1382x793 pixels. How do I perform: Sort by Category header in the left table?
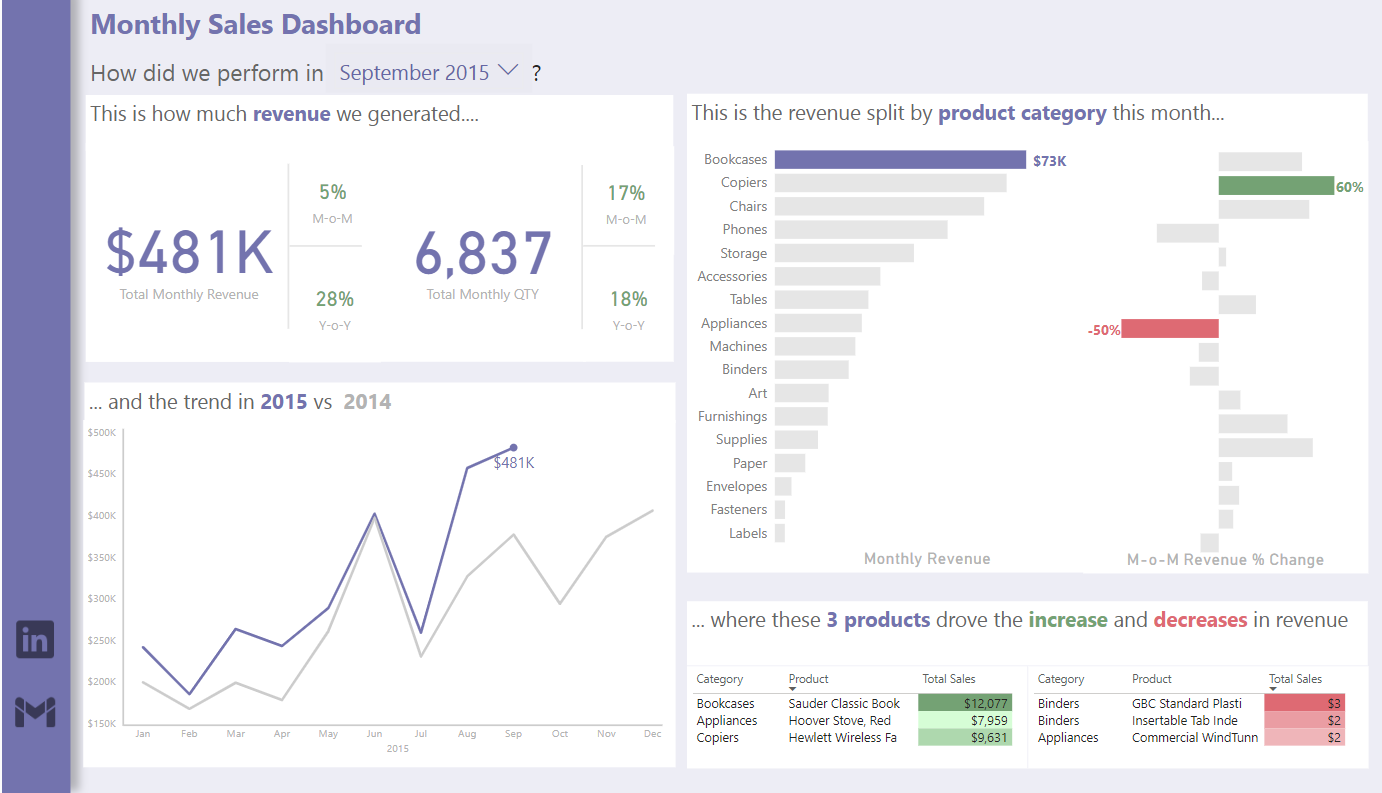click(719, 679)
